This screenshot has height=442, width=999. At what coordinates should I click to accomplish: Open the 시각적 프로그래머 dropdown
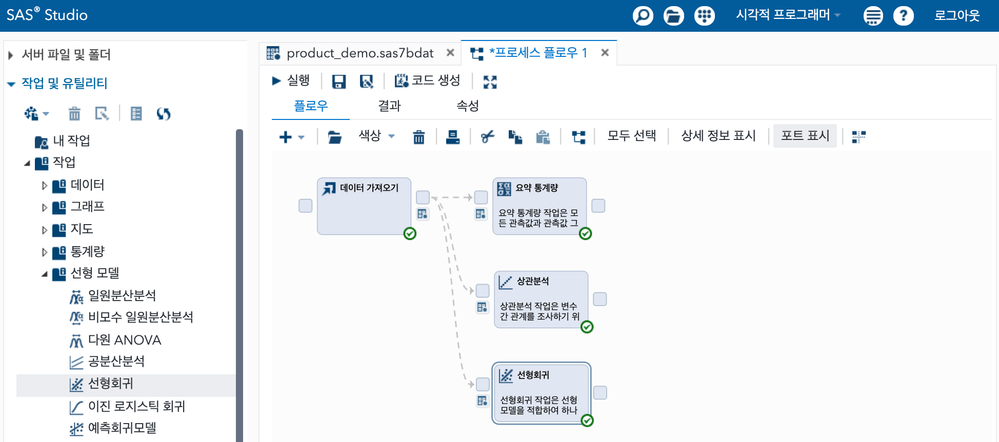788,16
